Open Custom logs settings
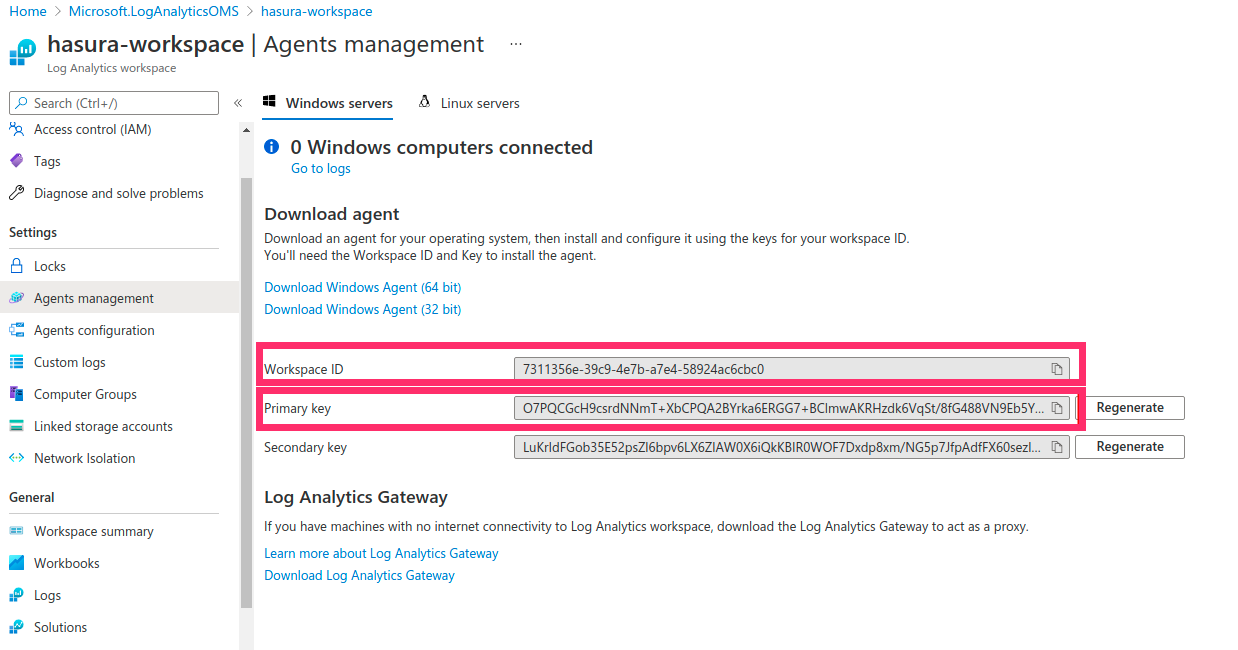 point(80,361)
